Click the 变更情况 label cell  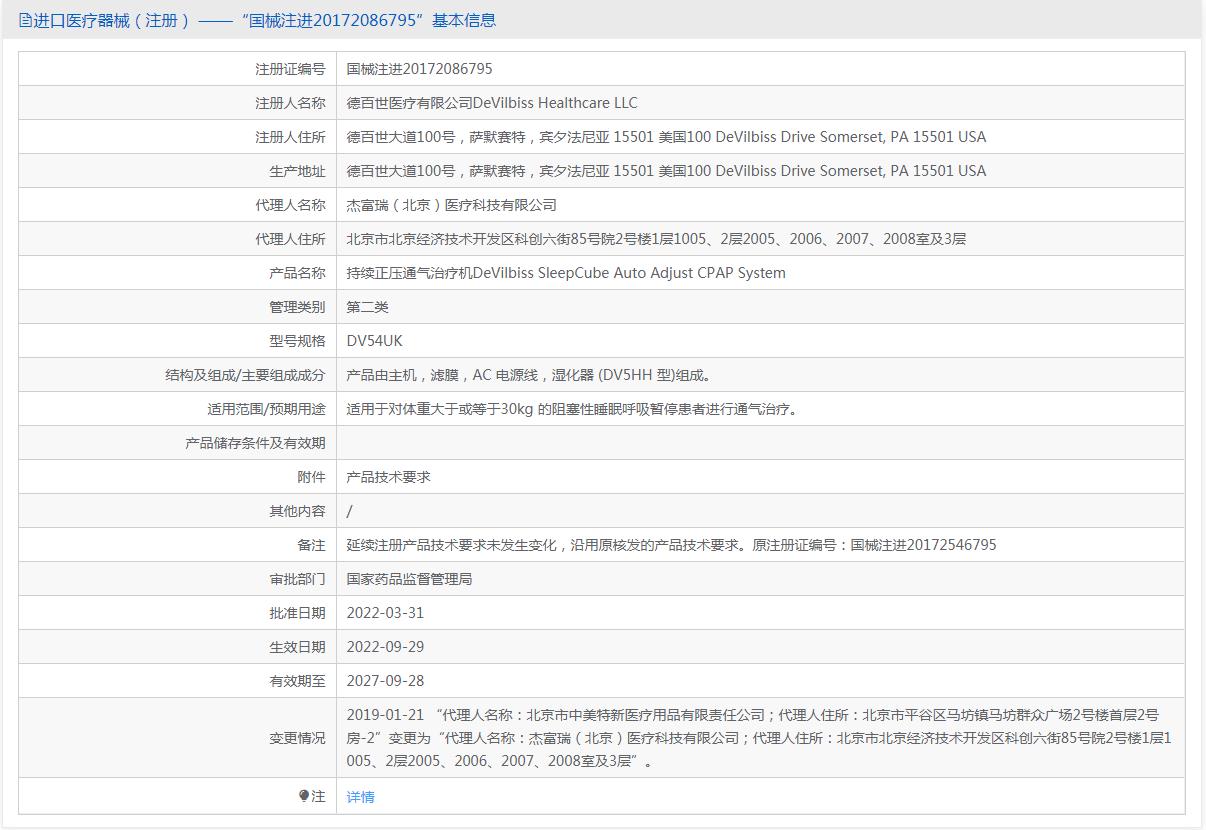[x=177, y=738]
